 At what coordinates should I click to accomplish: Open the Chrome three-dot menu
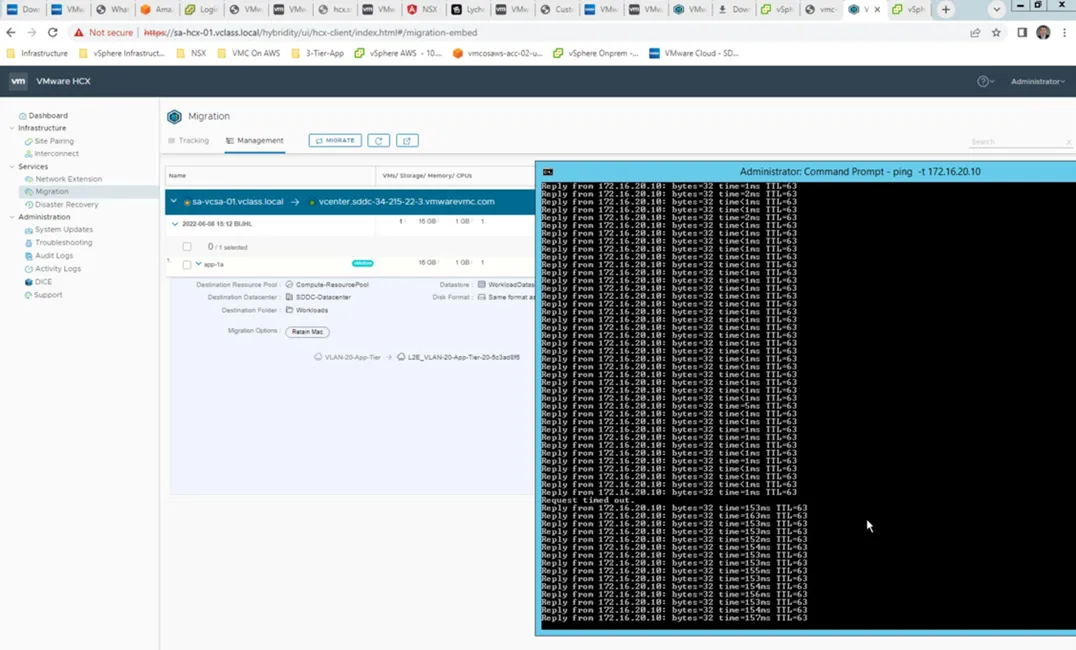coord(1064,32)
